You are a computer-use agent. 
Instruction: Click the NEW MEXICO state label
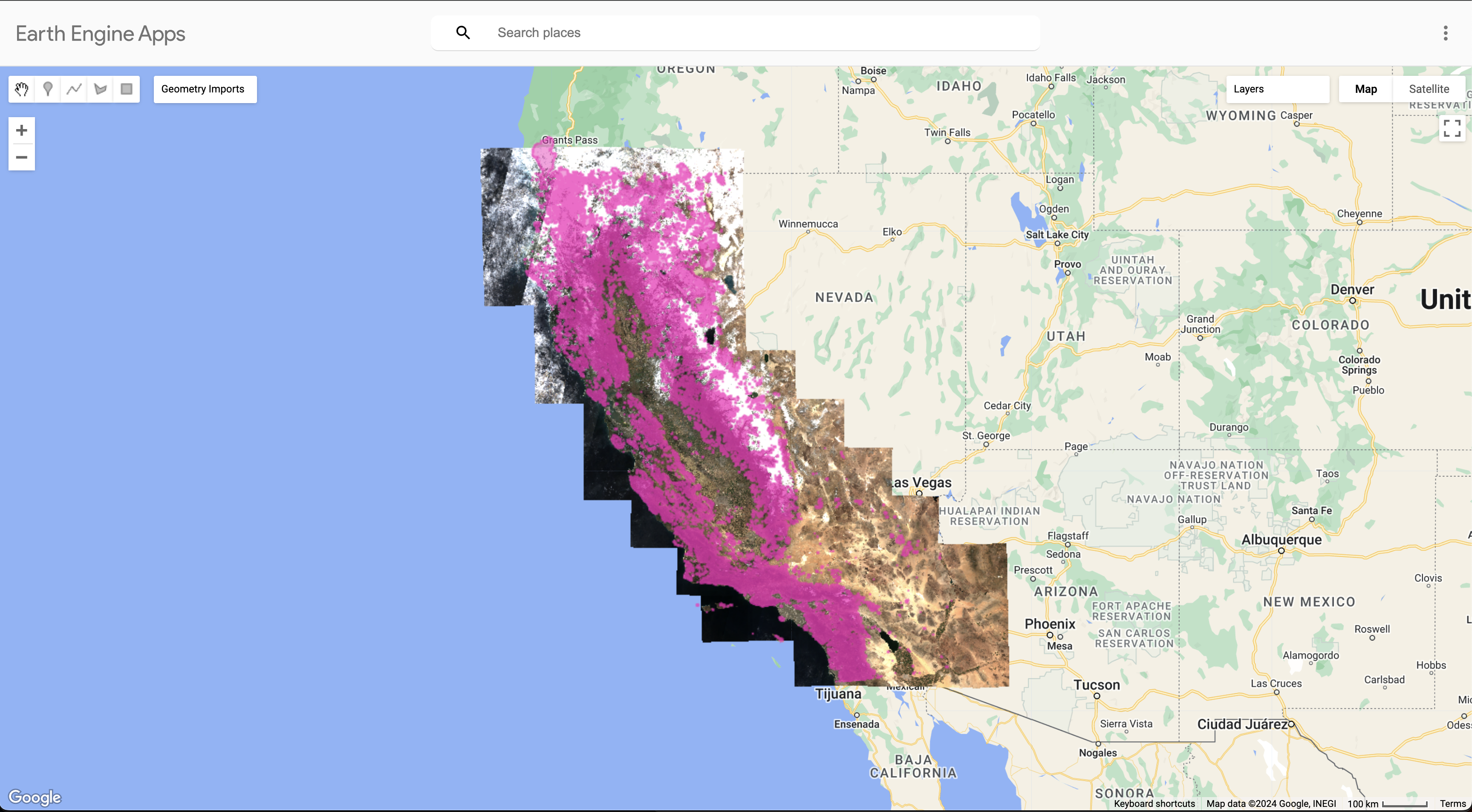point(1309,602)
